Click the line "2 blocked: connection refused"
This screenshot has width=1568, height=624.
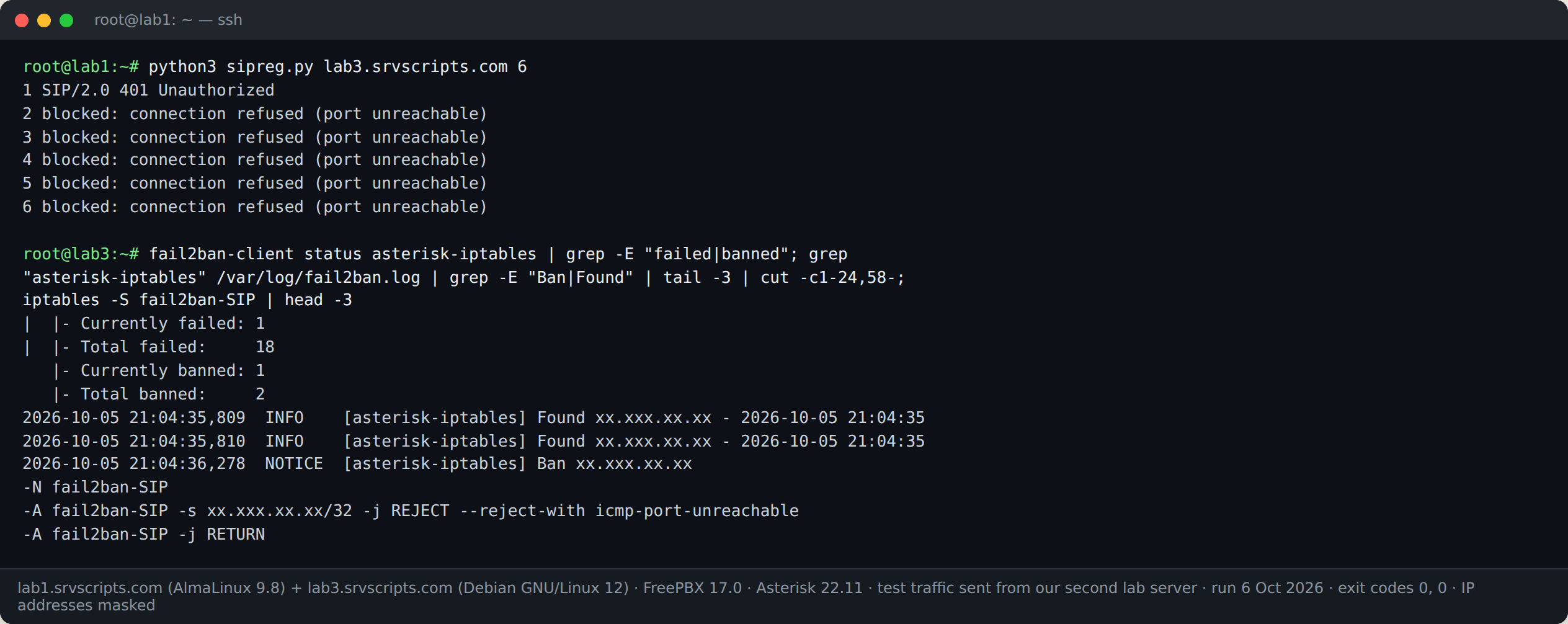coord(255,114)
